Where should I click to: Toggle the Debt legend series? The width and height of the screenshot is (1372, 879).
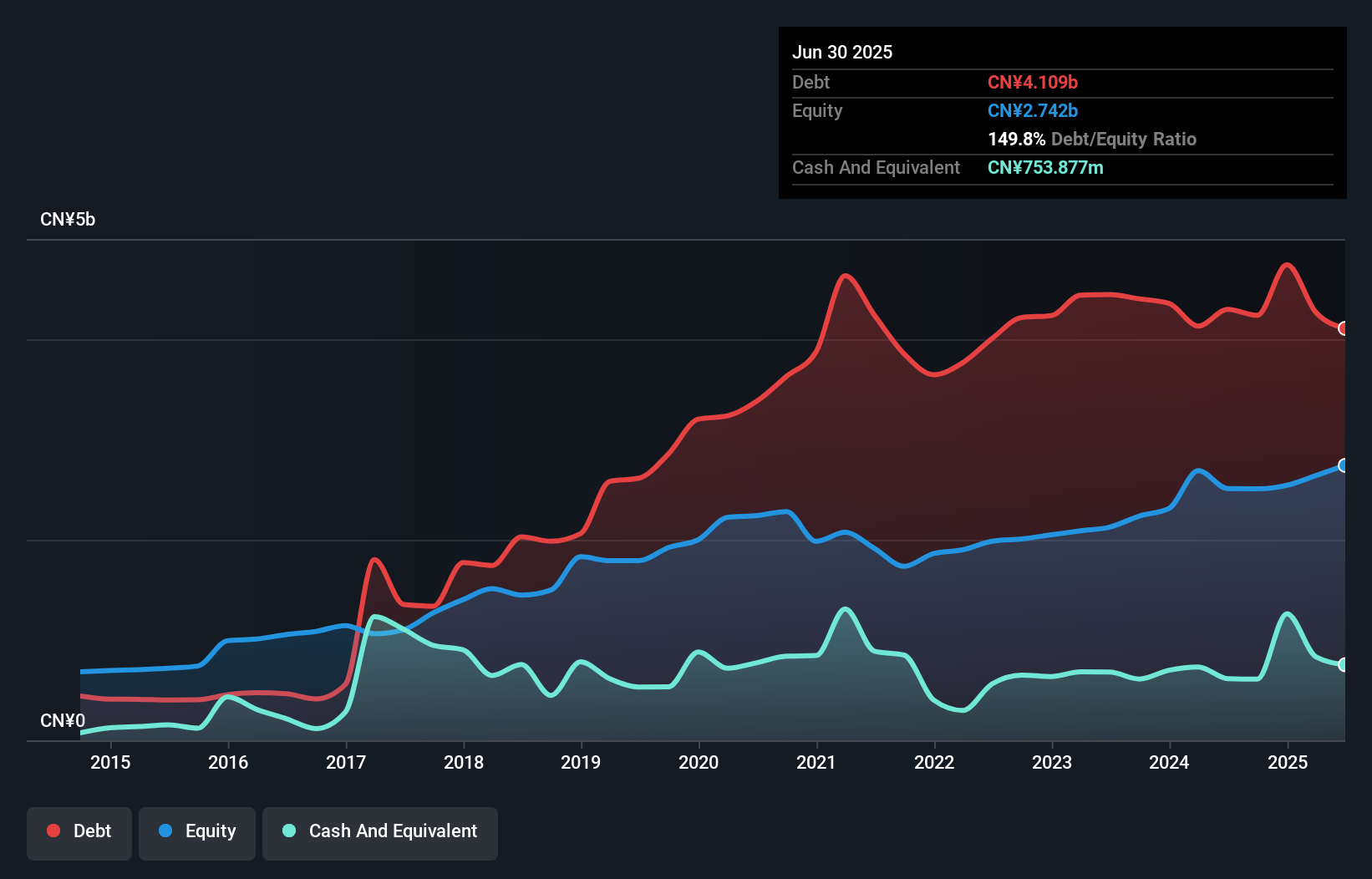pyautogui.click(x=79, y=831)
